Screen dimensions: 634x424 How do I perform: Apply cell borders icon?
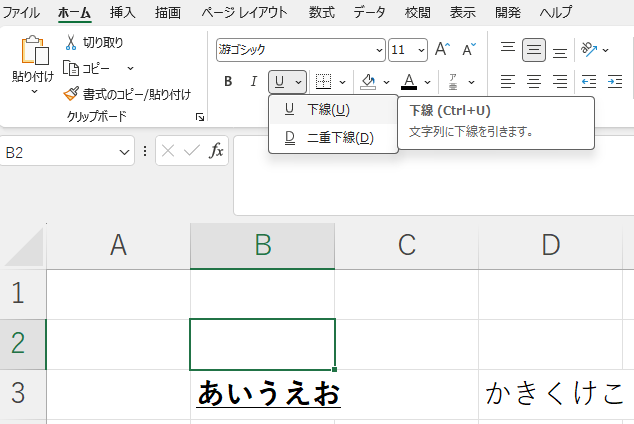click(323, 82)
